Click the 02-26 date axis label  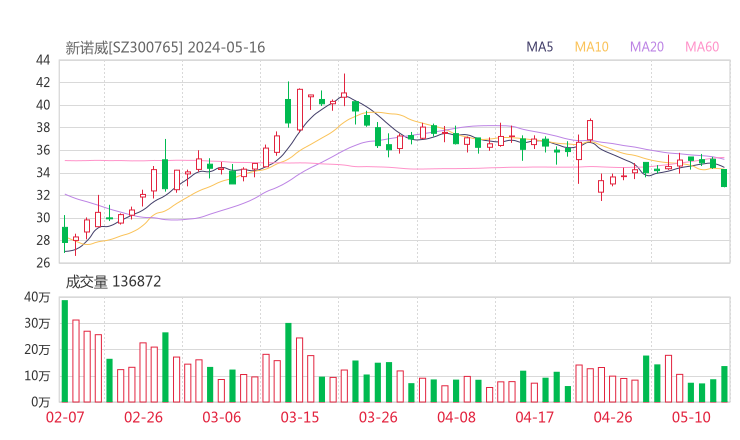pos(143,417)
